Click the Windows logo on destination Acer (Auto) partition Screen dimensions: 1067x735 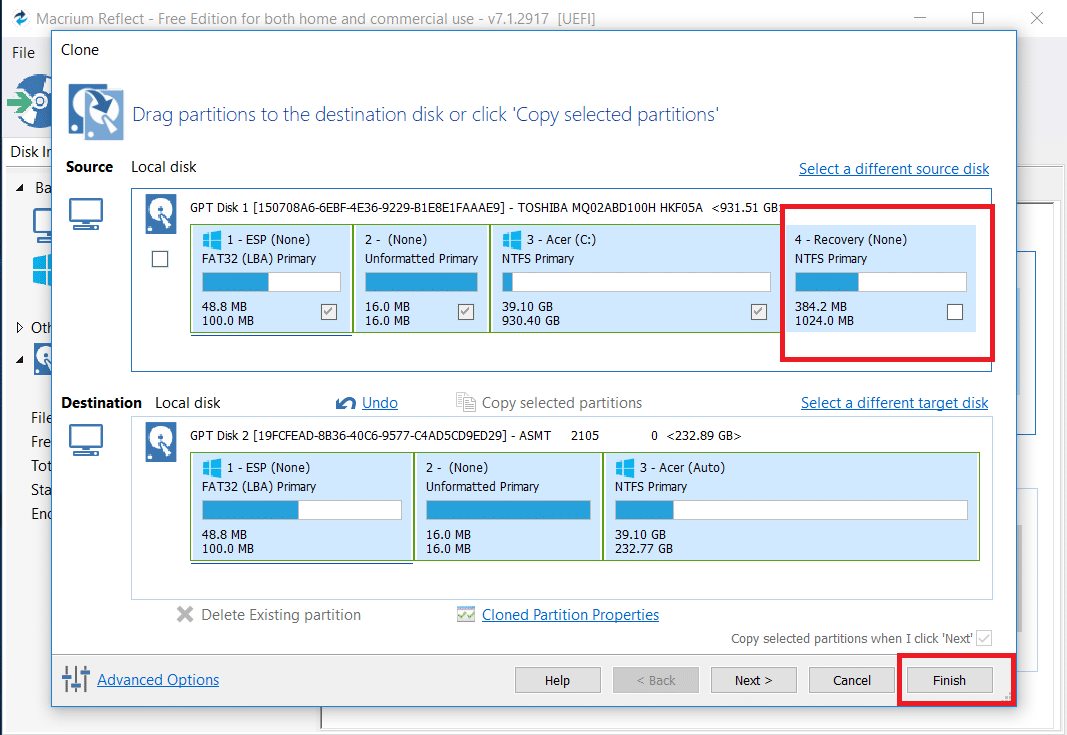(x=625, y=468)
